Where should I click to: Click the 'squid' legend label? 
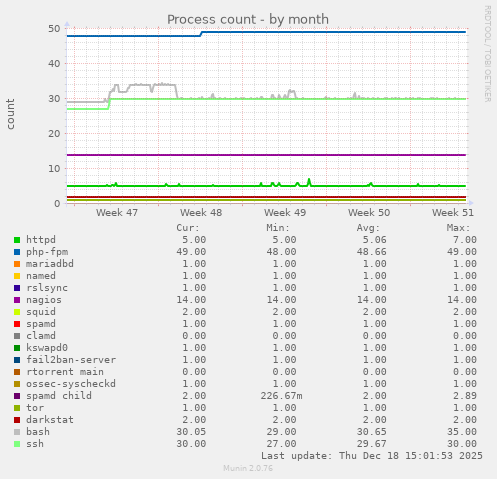(41, 312)
